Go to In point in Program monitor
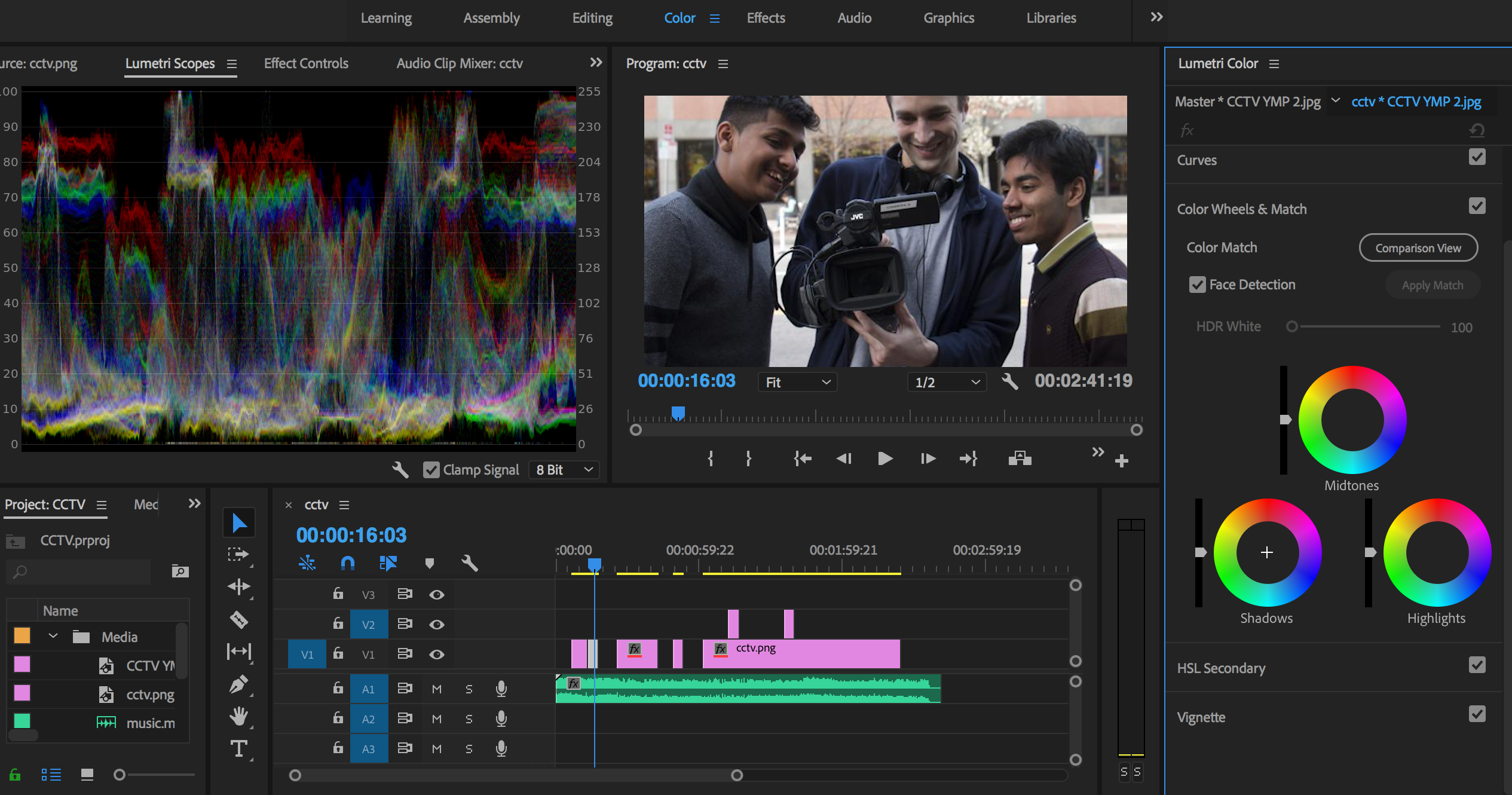The width and height of the screenshot is (1512, 795). point(803,458)
